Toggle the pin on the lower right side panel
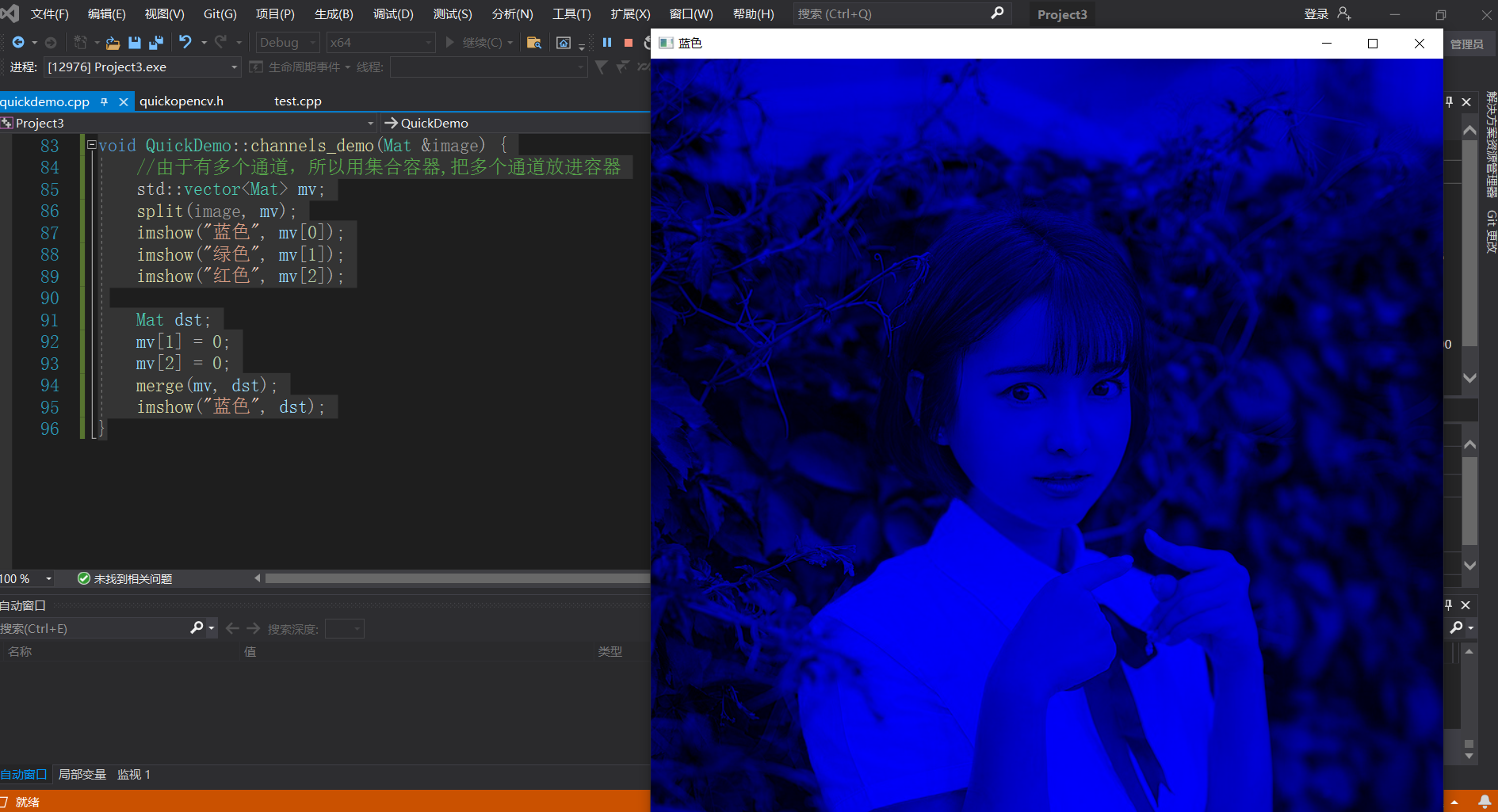Viewport: 1498px width, 812px height. 1449,604
